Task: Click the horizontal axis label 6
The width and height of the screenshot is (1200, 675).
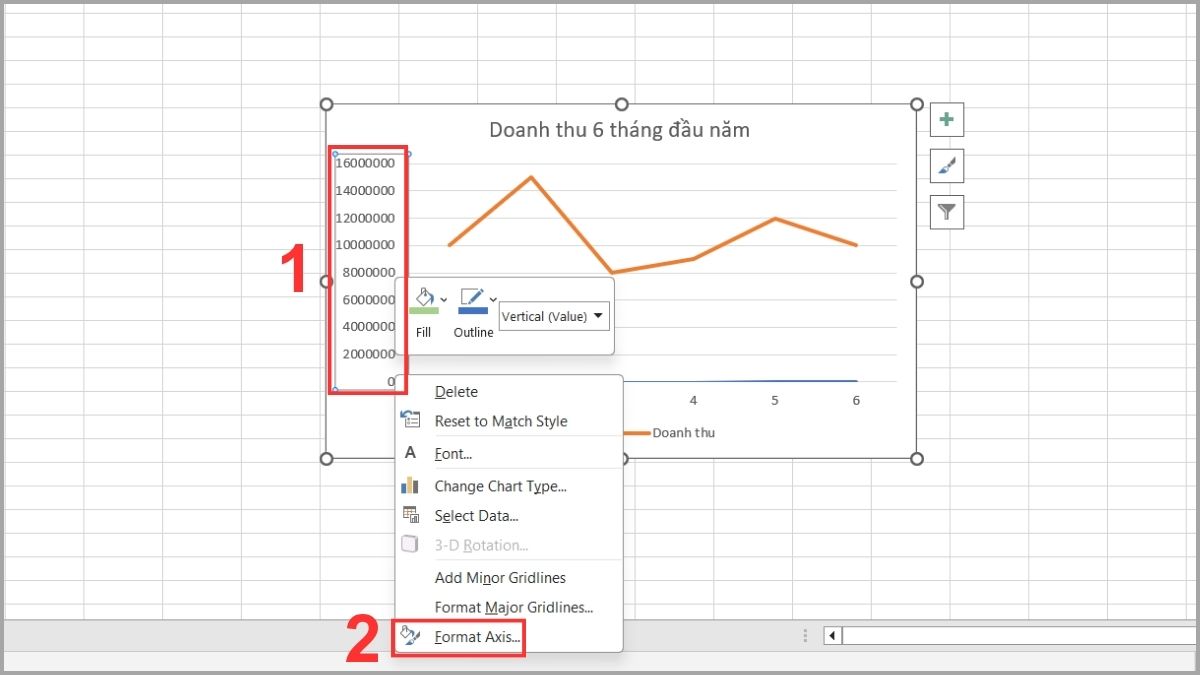Action: [856, 400]
